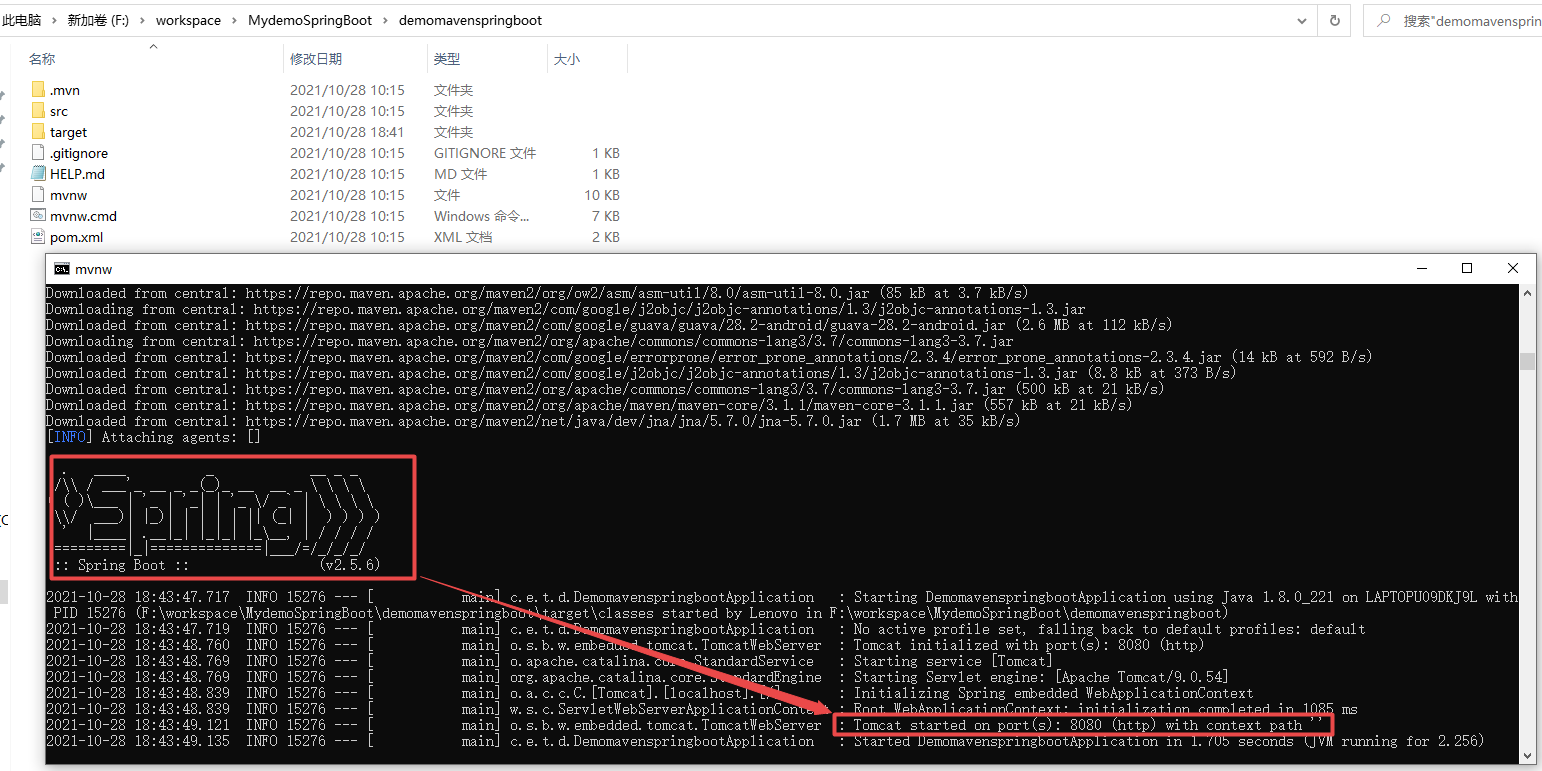Sort files by the 类型 column header
Viewport: 1542px width, 771px height.
447,59
